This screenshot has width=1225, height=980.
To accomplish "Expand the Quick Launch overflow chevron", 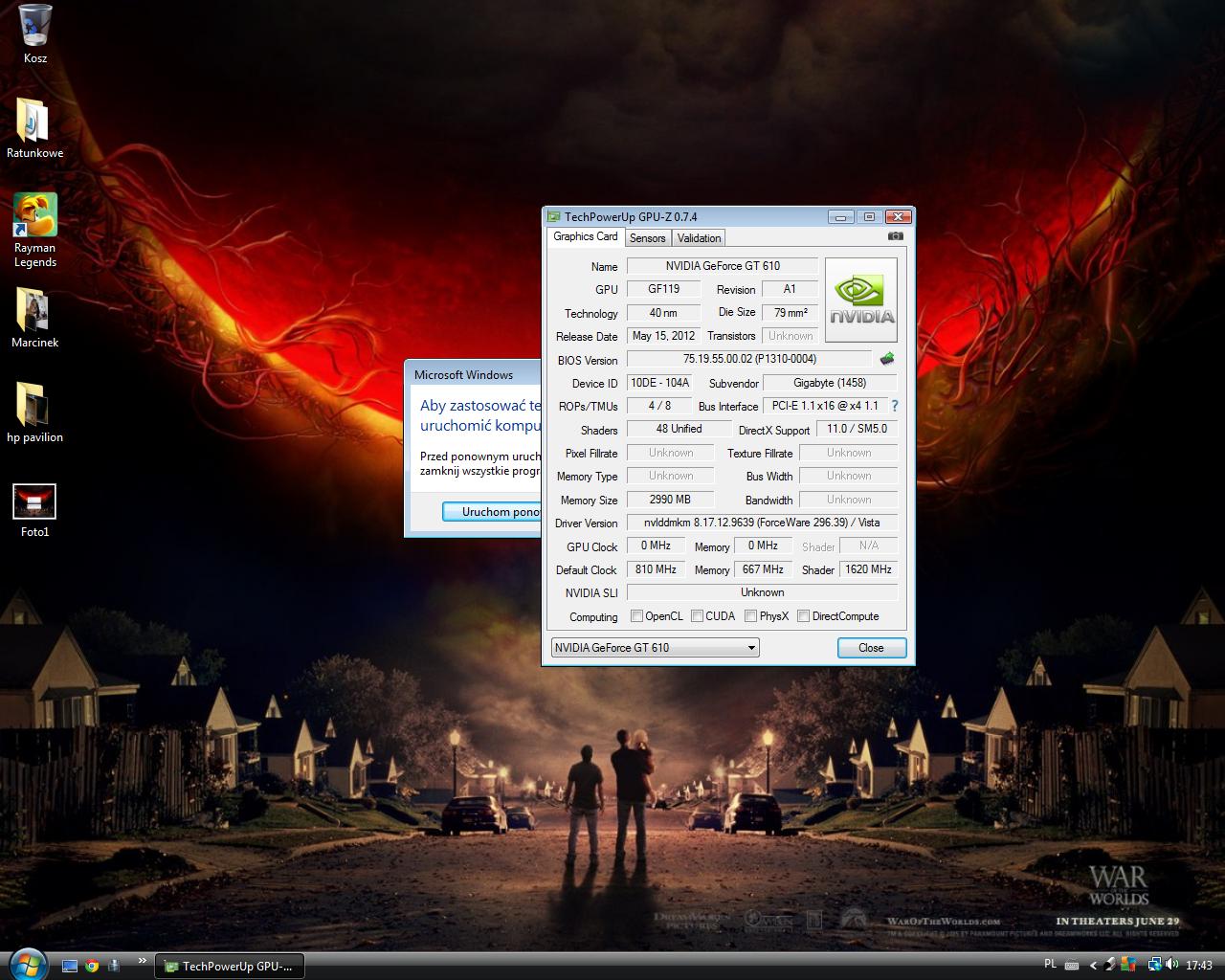I will 143,961.
